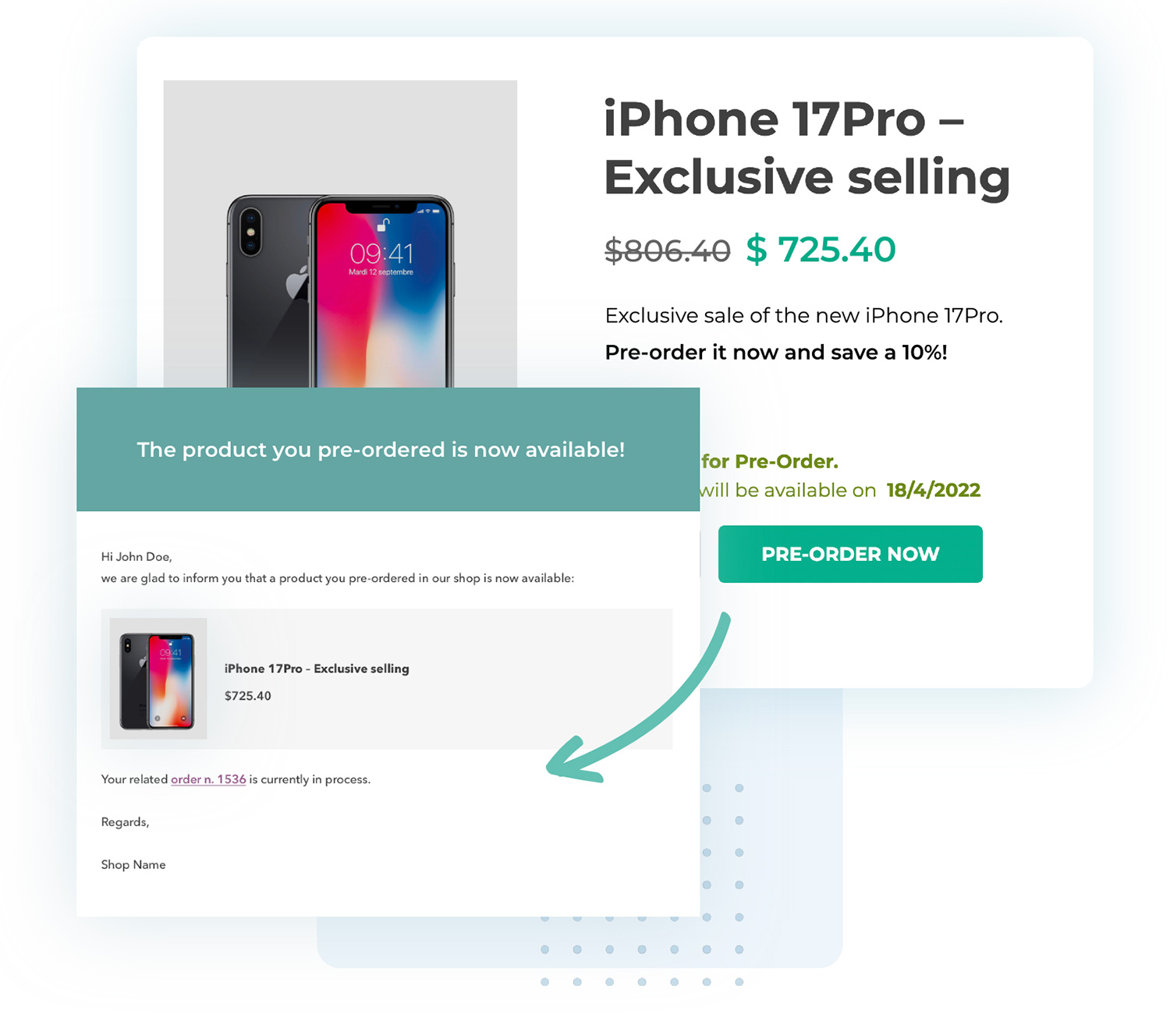The image size is (1170, 1036).
Task: Click the lock icon on the phone screen
Action: point(382,225)
